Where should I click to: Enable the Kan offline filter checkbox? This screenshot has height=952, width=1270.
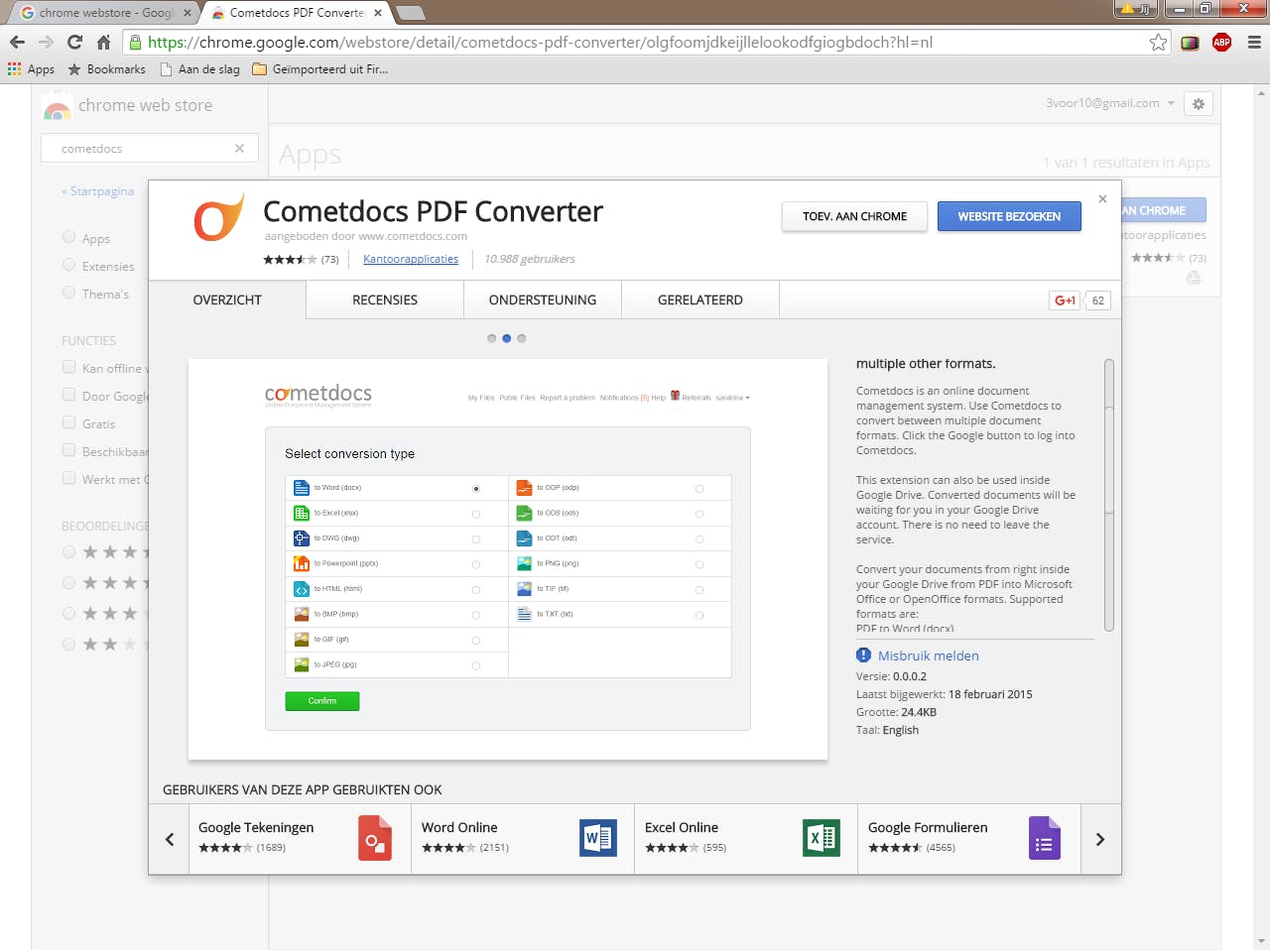(x=68, y=367)
